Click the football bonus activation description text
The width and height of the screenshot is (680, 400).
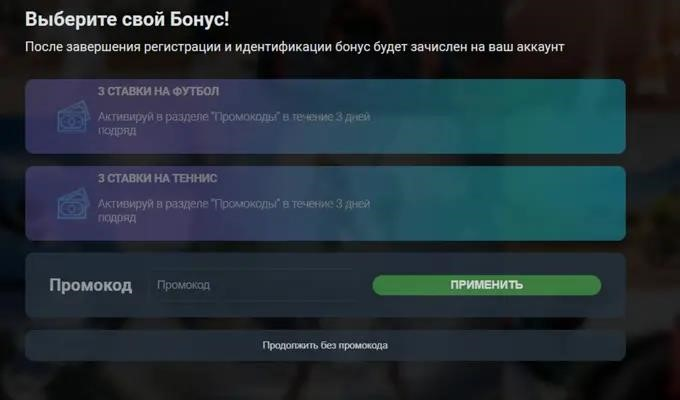coord(234,123)
